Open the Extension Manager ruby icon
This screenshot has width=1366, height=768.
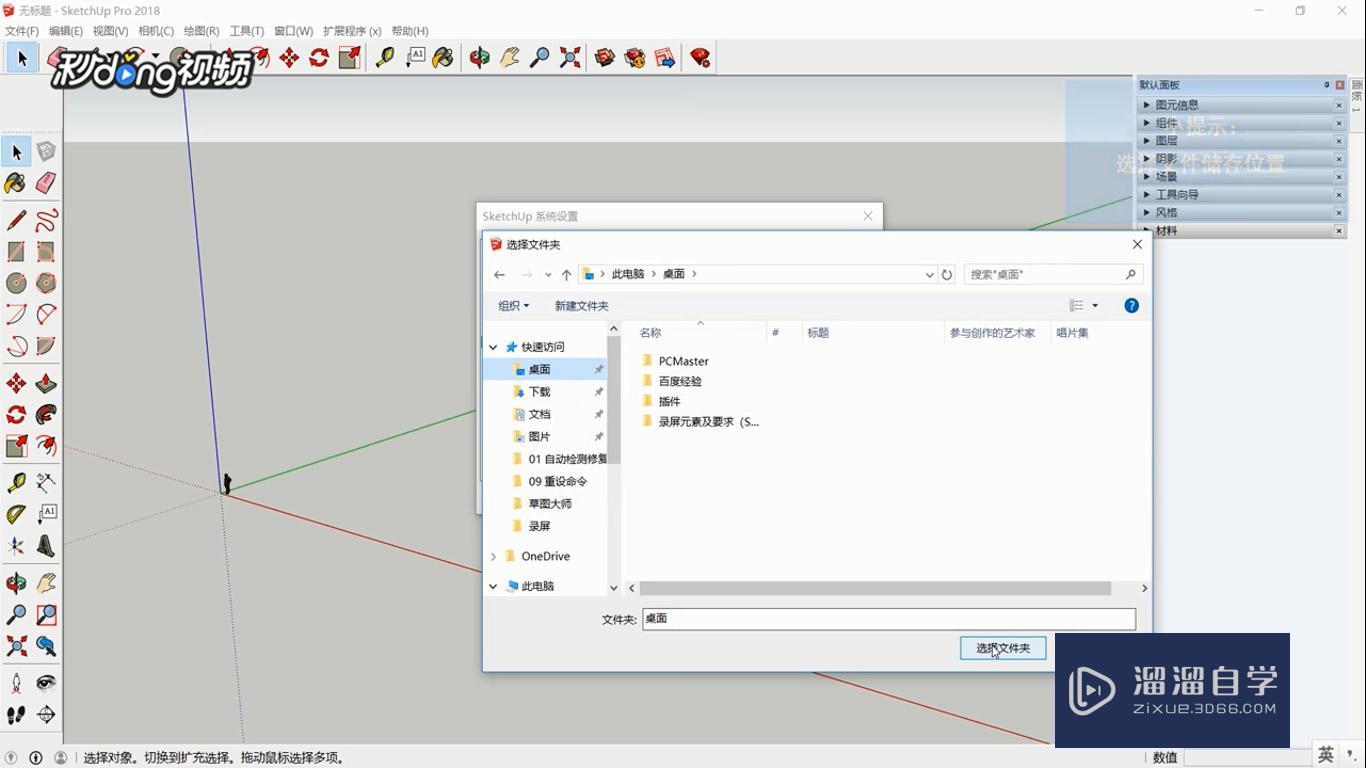700,58
